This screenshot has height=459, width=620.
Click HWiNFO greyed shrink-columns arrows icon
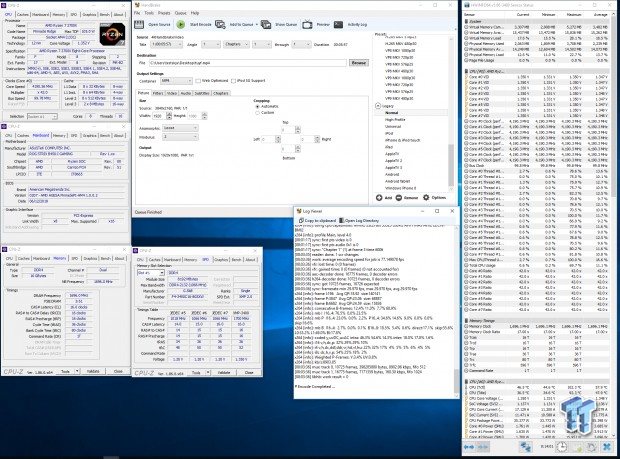coord(483,447)
